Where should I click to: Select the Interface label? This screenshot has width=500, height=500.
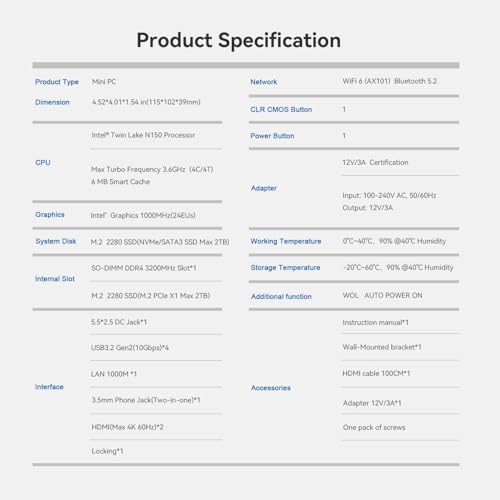(49, 387)
